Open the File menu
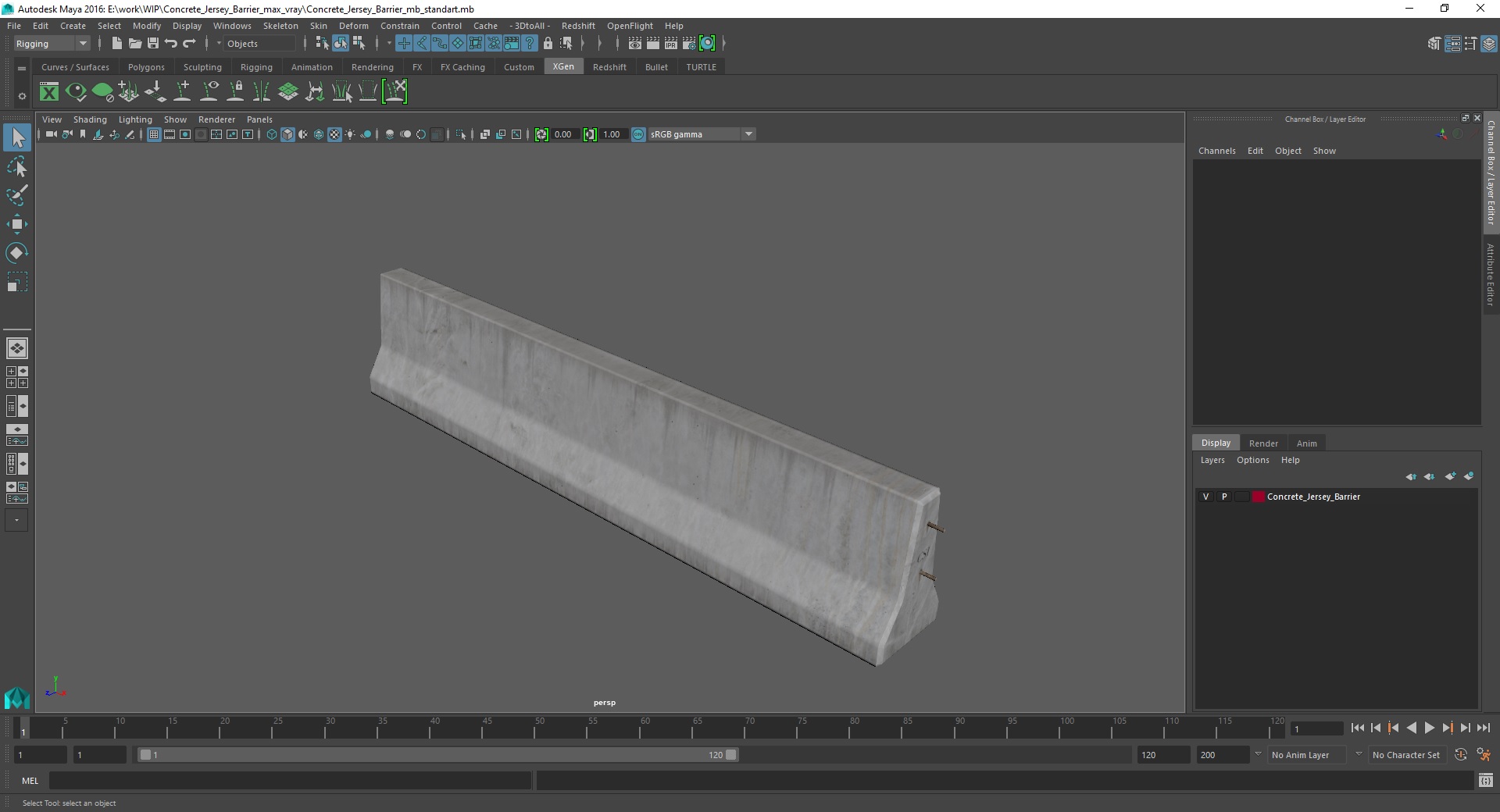1500x812 pixels. 14,26
